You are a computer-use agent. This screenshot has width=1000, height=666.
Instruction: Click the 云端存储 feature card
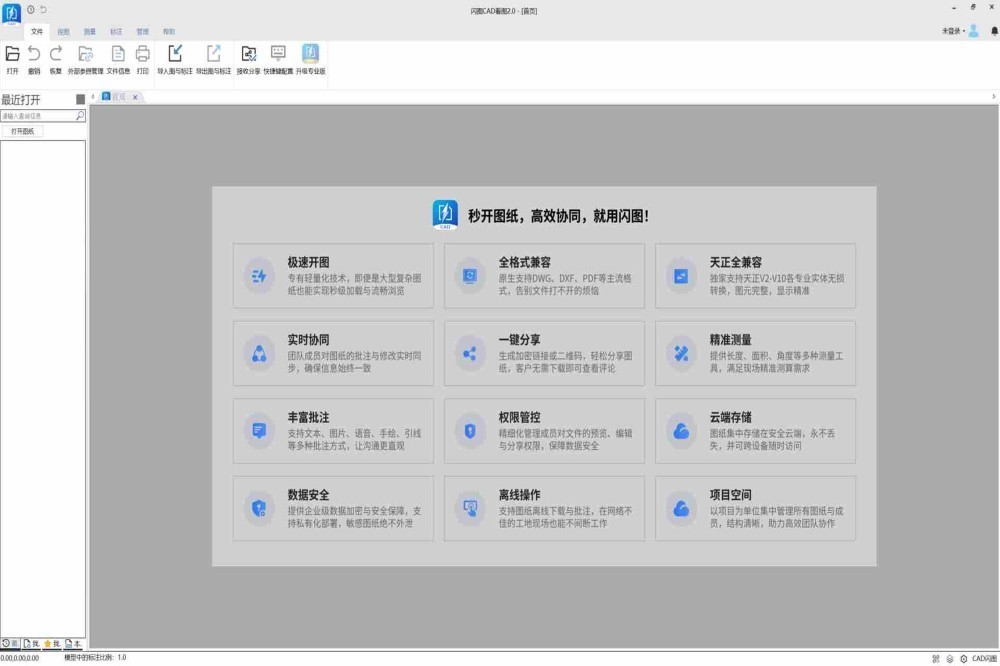tap(755, 431)
